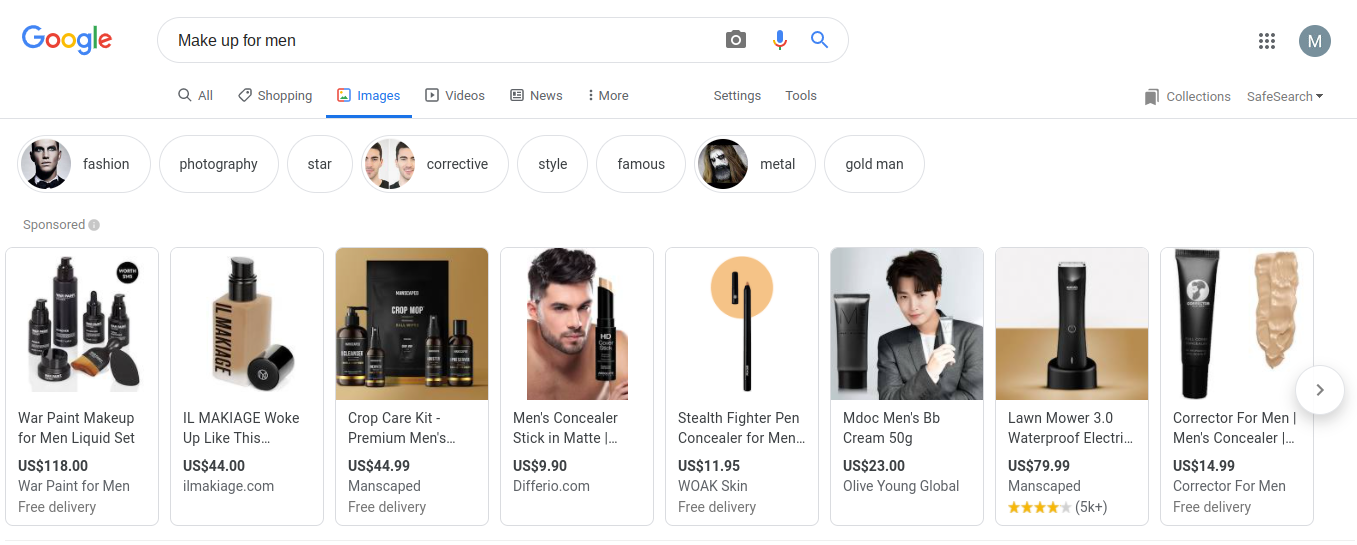The height and width of the screenshot is (545, 1357).
Task: Click the US$79.99 price
Action: pos(1039,466)
